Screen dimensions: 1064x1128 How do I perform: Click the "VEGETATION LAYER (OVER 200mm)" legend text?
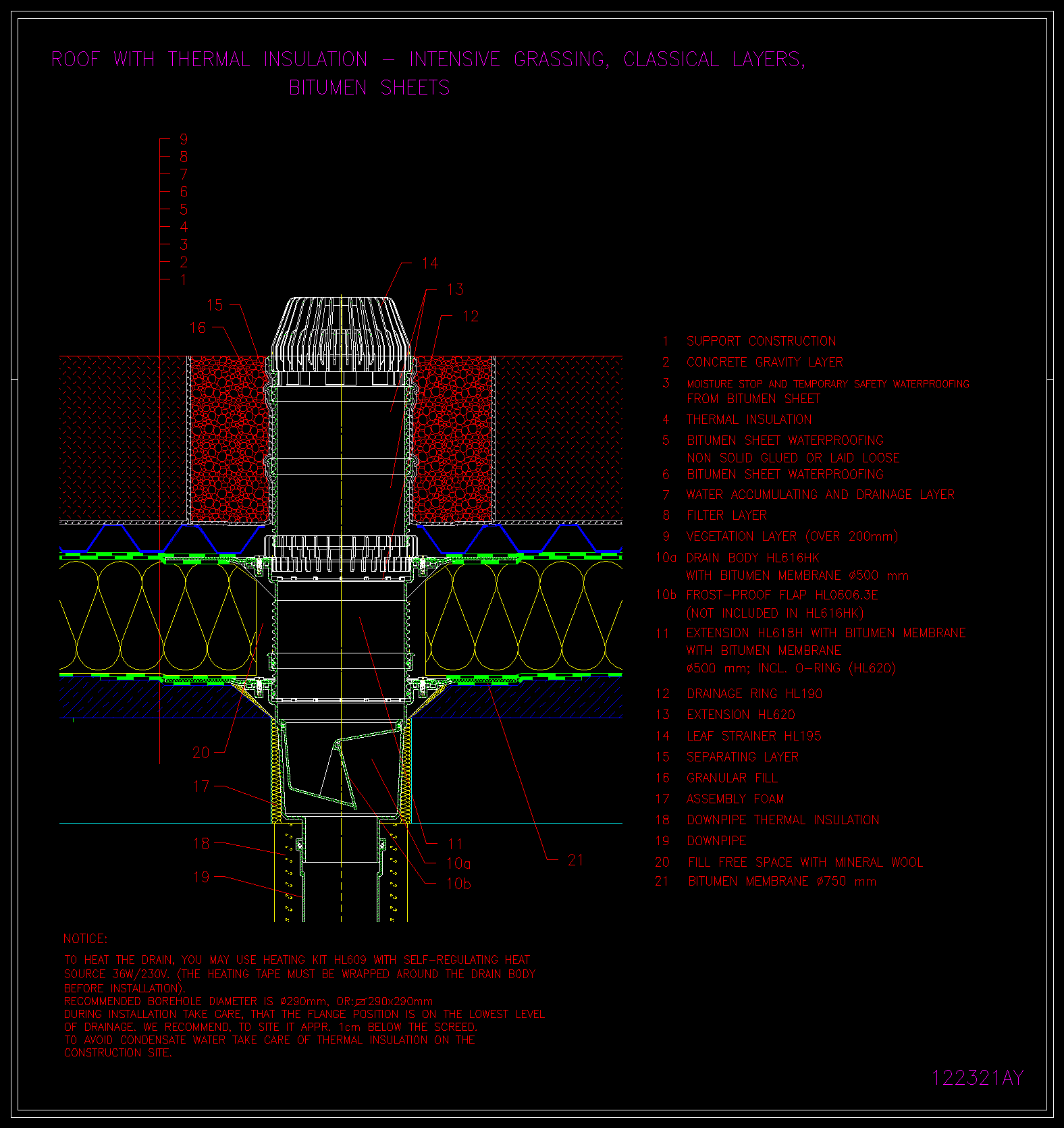[792, 537]
